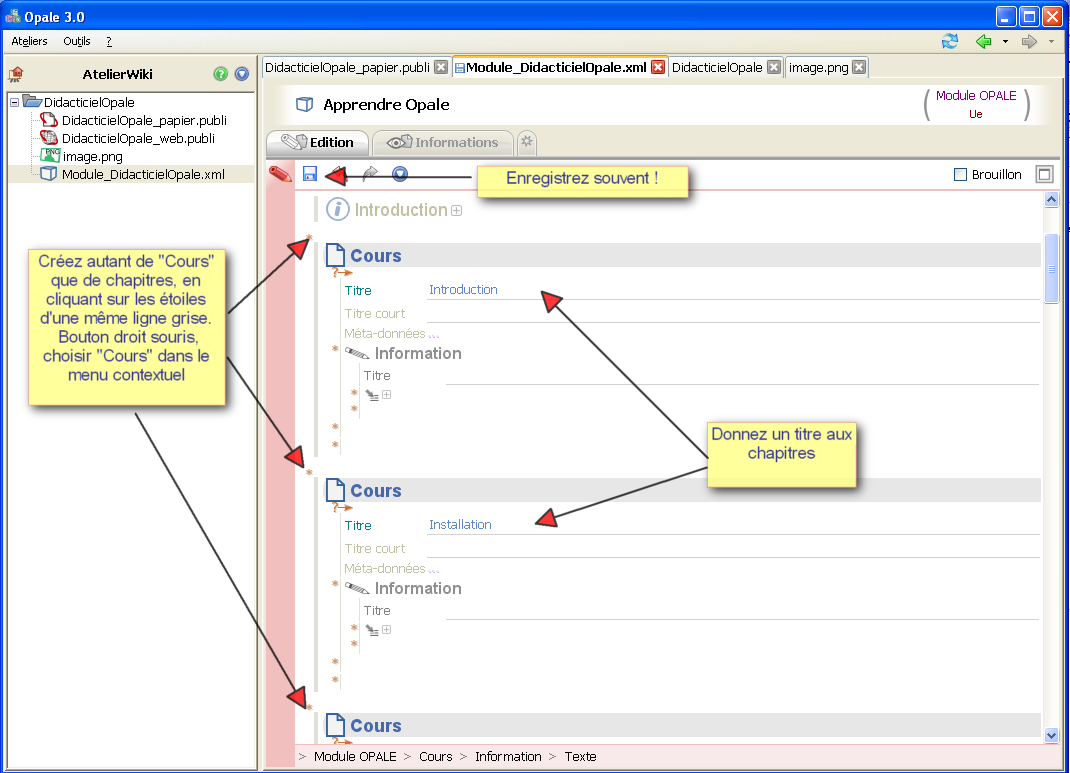
Task: Close the DidacticielOpale_papier.publi tab
Action: (x=442, y=67)
